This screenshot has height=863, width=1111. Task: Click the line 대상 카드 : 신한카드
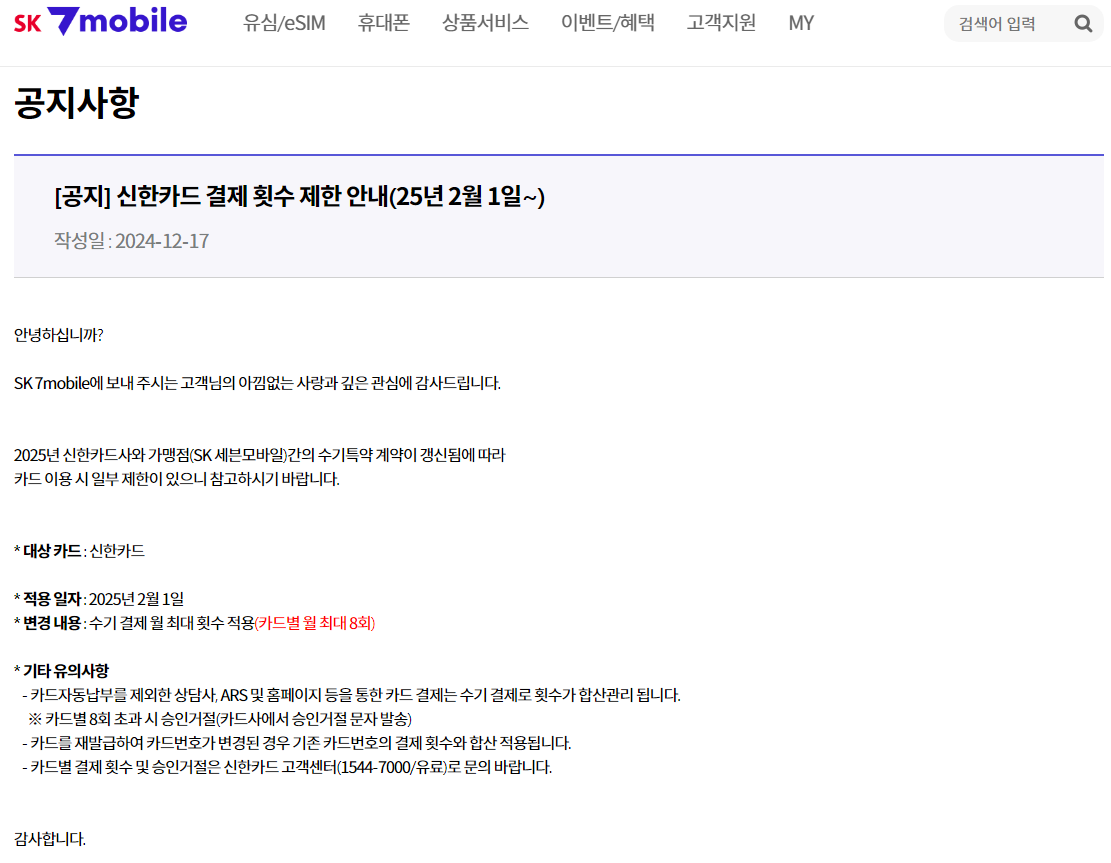[79, 551]
